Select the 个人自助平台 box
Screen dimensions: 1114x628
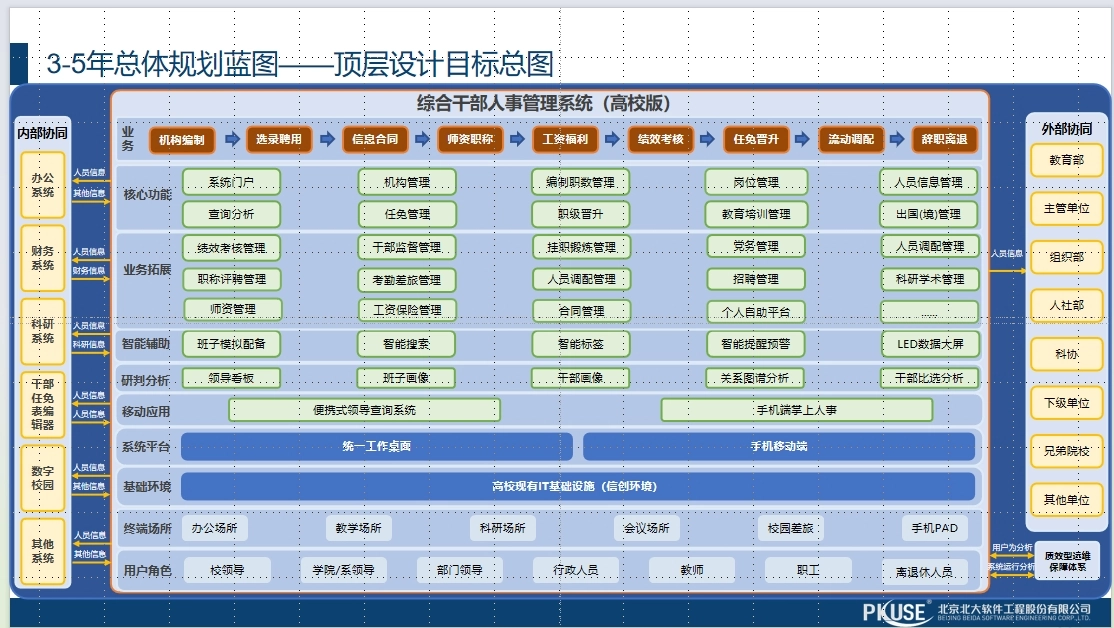(x=756, y=312)
